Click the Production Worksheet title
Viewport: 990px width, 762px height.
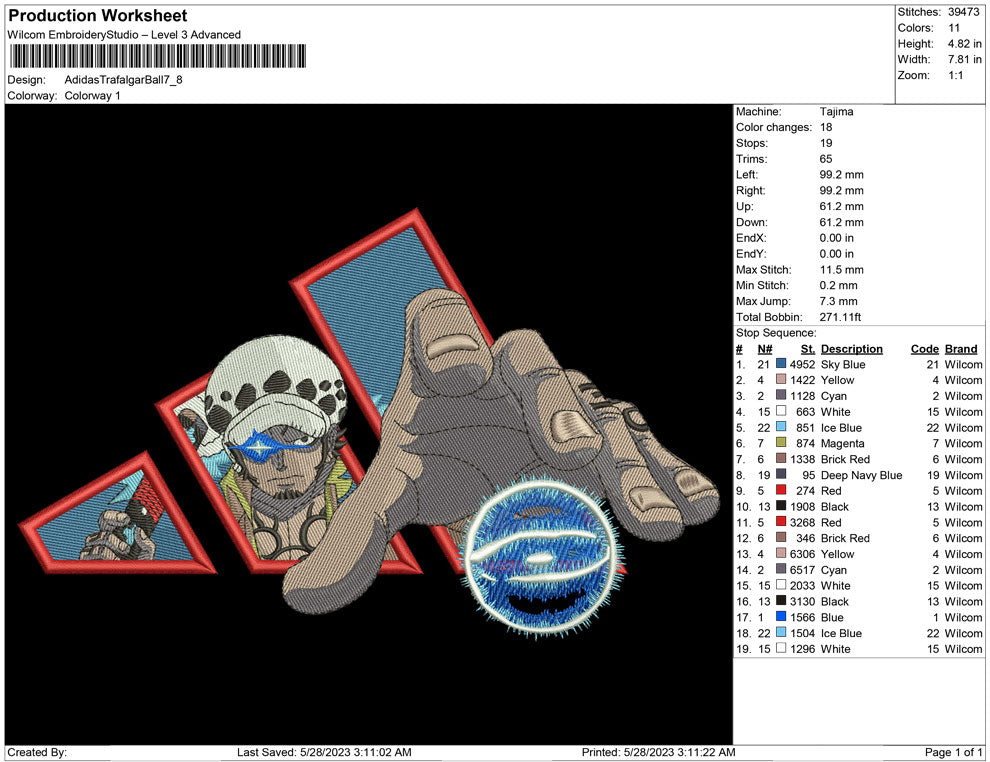tap(98, 16)
